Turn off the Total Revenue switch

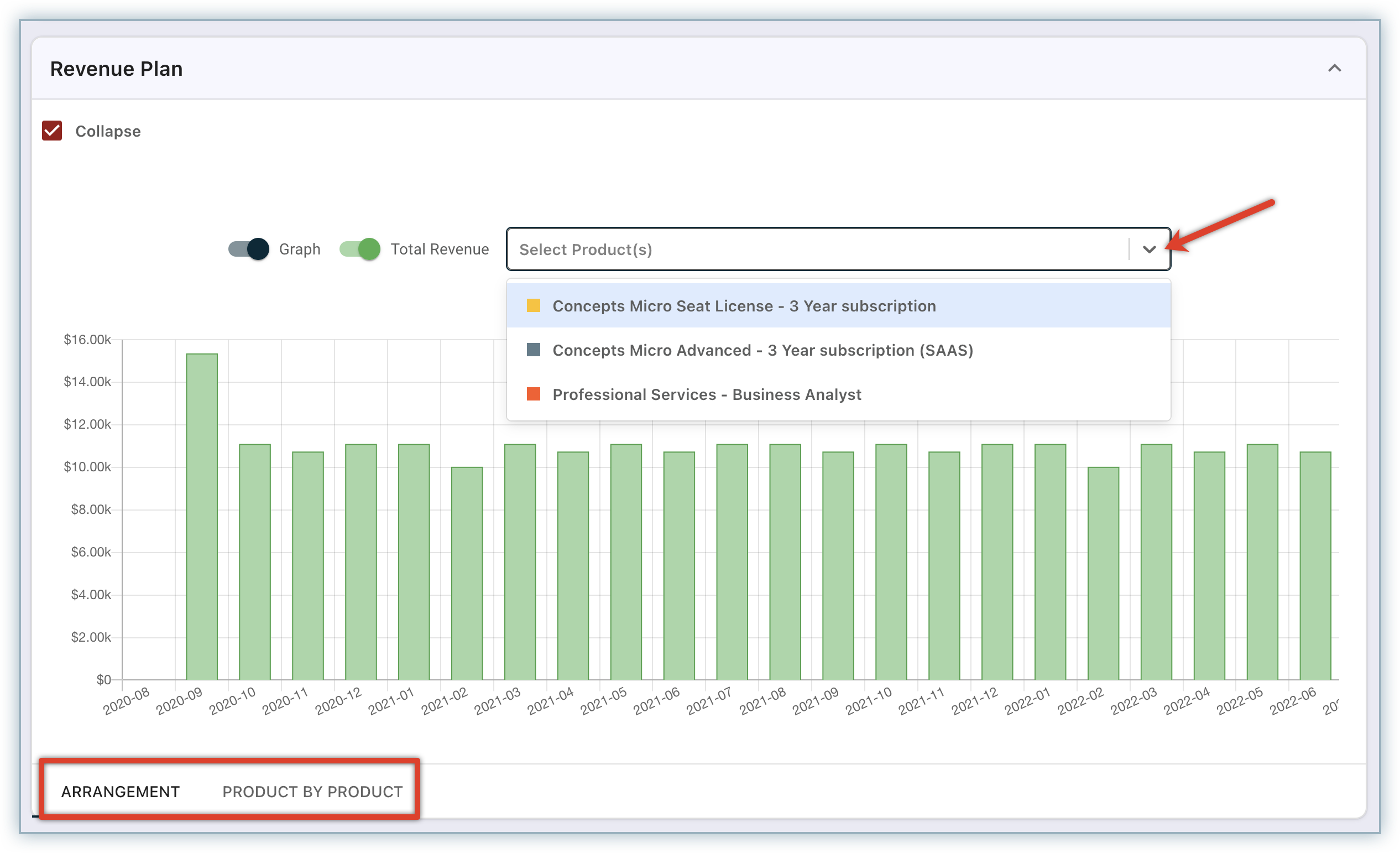(x=359, y=249)
